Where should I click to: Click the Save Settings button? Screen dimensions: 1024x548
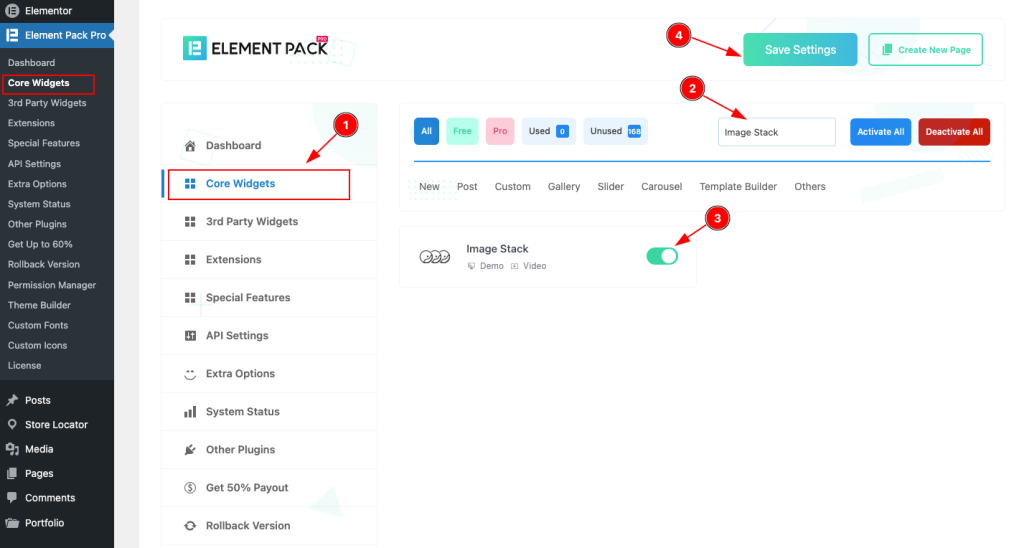800,50
